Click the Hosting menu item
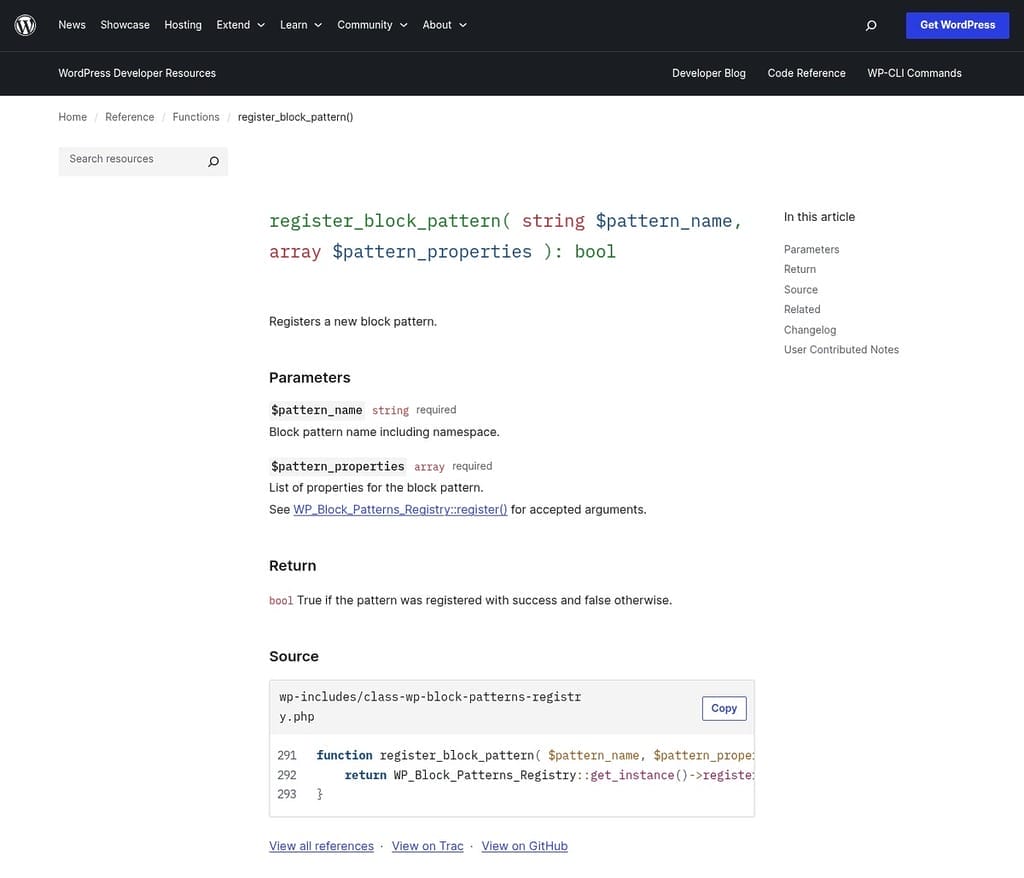The height and width of the screenshot is (878, 1024). 182,25
